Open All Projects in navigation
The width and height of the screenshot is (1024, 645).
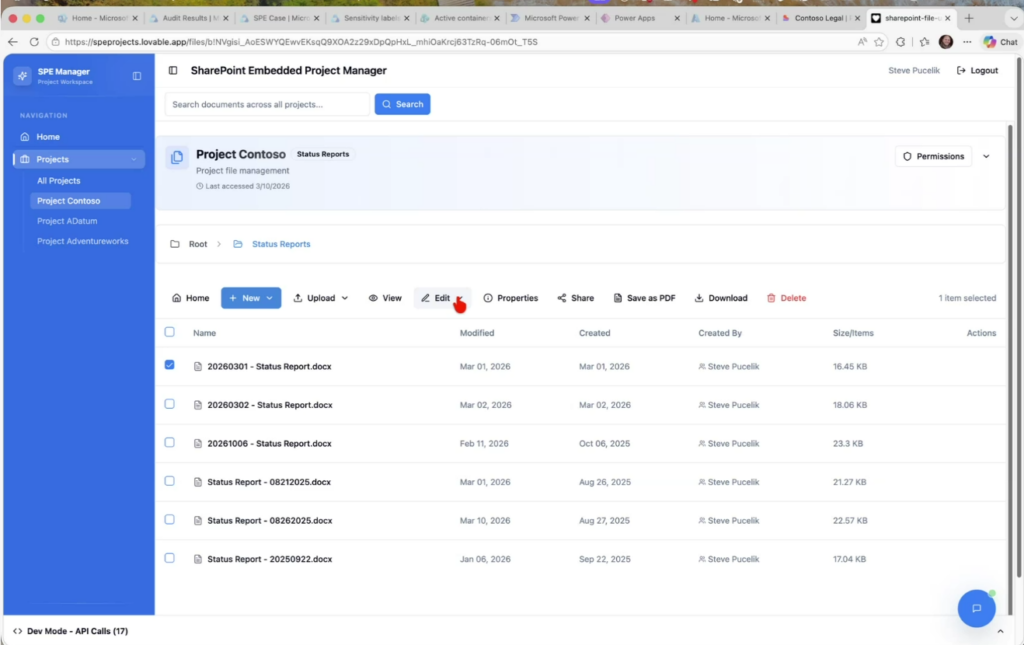[x=59, y=181]
